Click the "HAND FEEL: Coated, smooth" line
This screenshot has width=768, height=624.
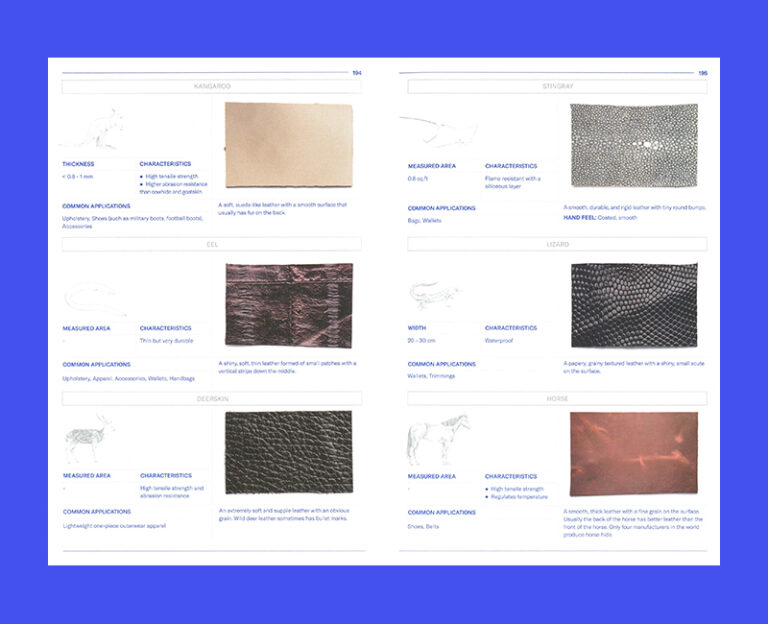tap(600, 217)
